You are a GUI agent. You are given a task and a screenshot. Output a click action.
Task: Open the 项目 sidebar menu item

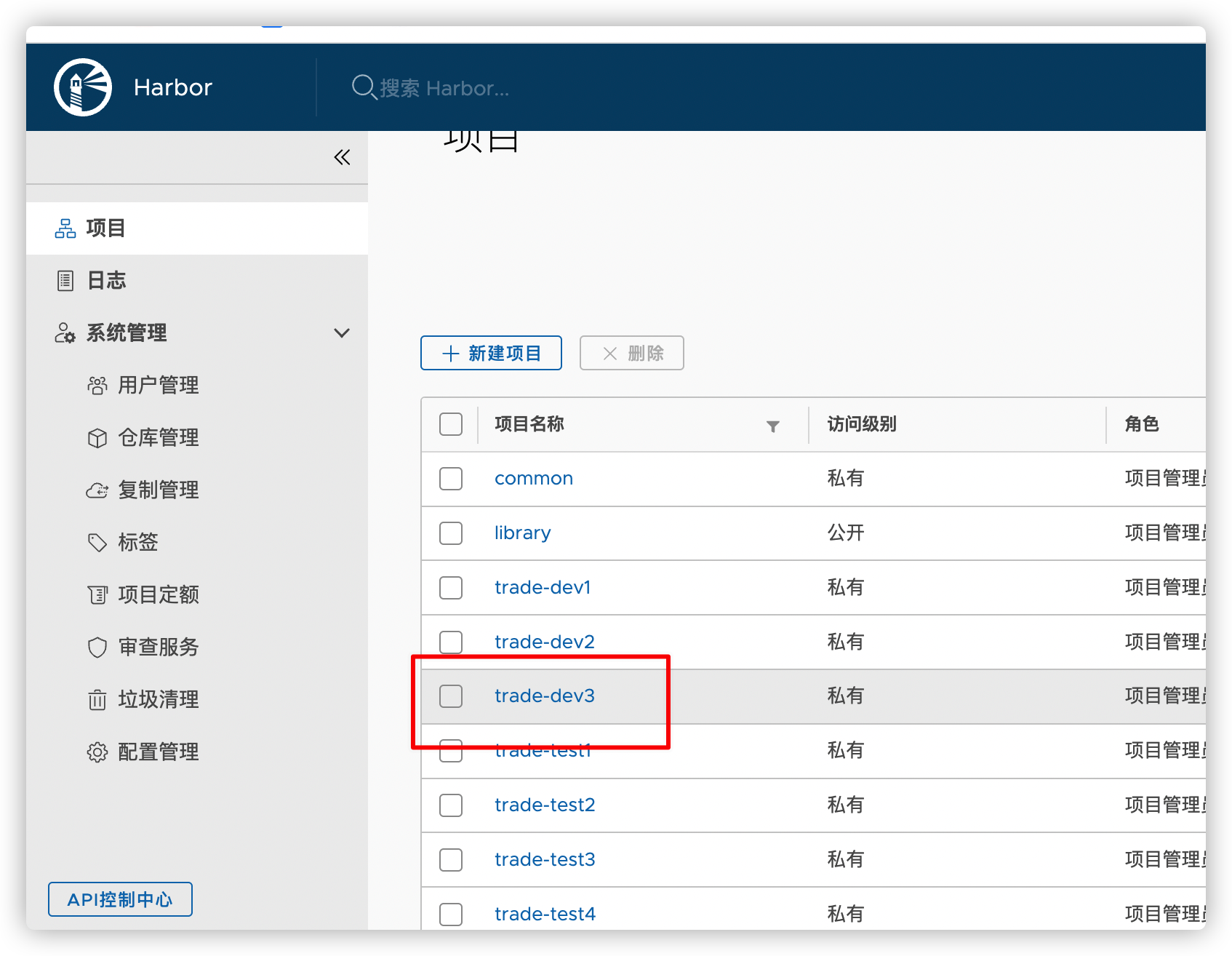pyautogui.click(x=197, y=228)
